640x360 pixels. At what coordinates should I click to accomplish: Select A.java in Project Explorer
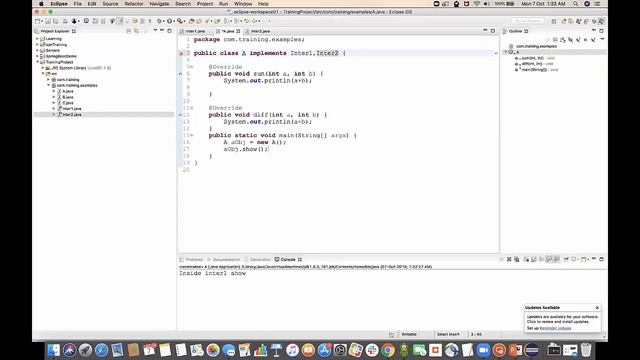(68, 91)
